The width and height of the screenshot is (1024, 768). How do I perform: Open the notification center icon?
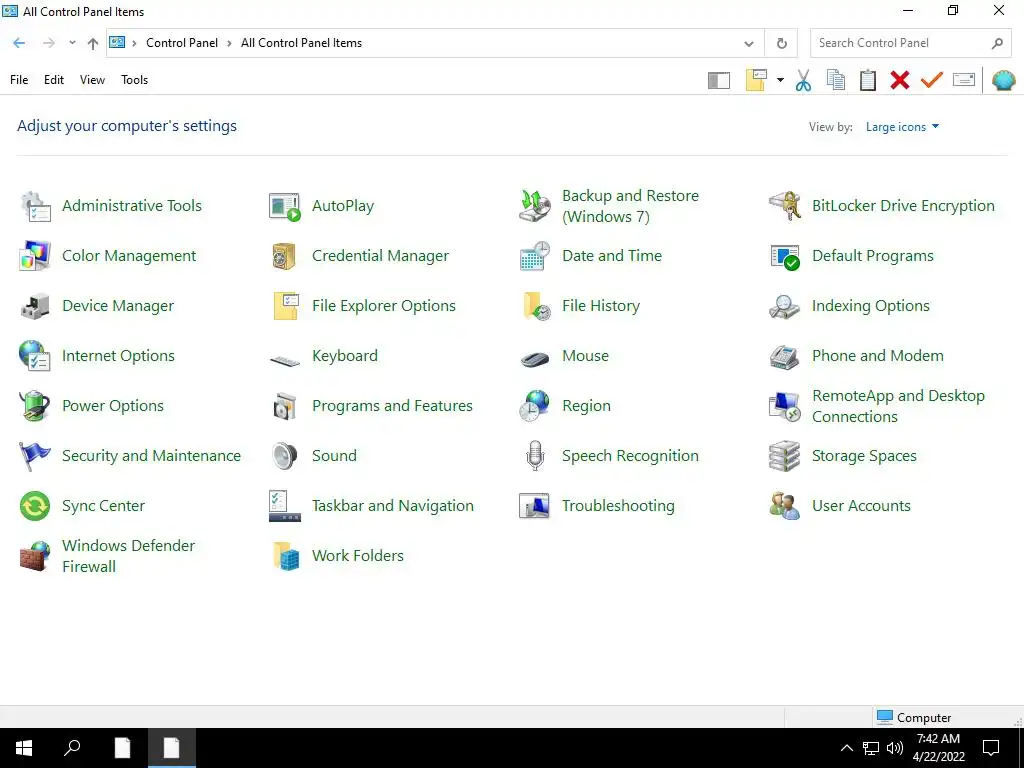(991, 748)
